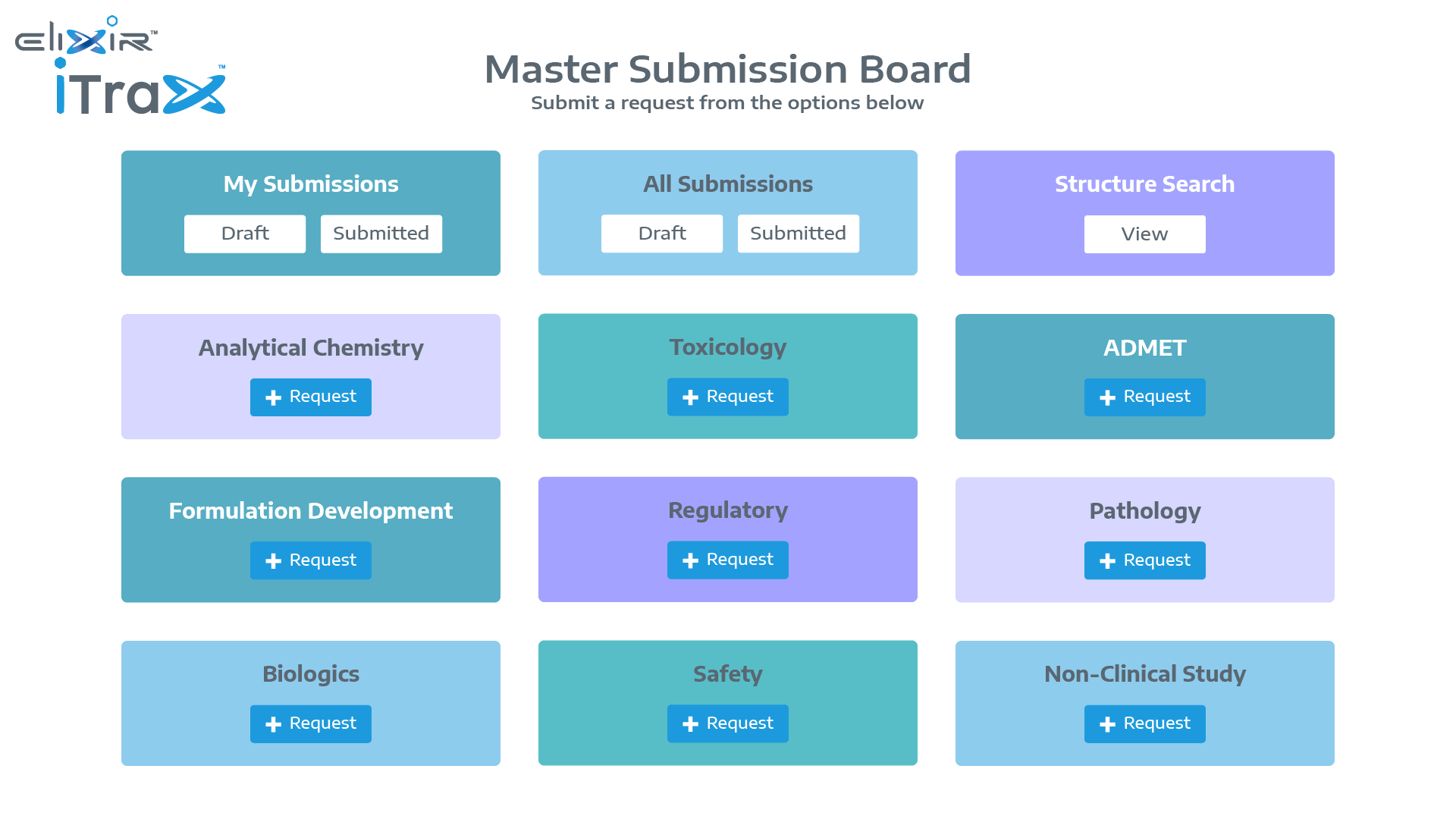Image resolution: width=1456 pixels, height=819 pixels.
Task: Open Submitted under All Submissions
Action: (798, 234)
